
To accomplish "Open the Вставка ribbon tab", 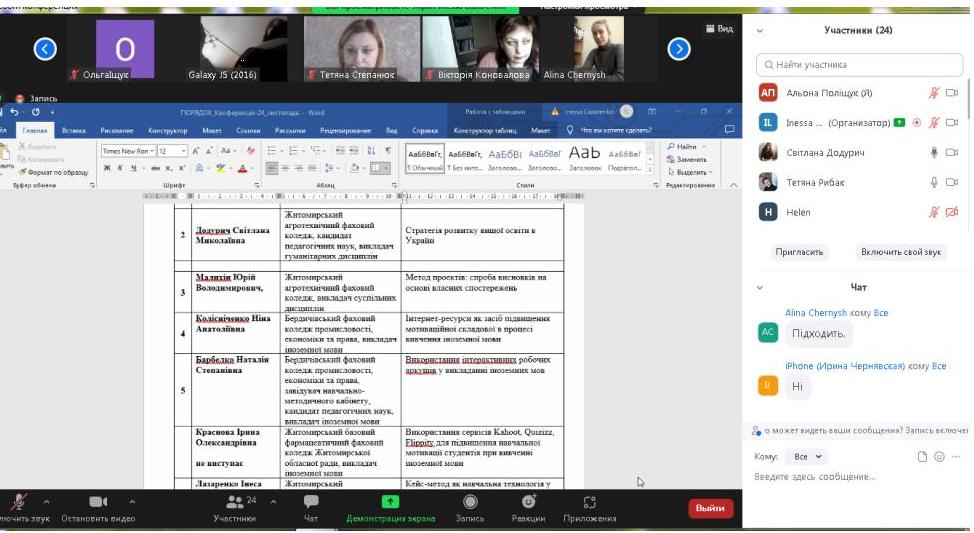I will coord(74,130).
